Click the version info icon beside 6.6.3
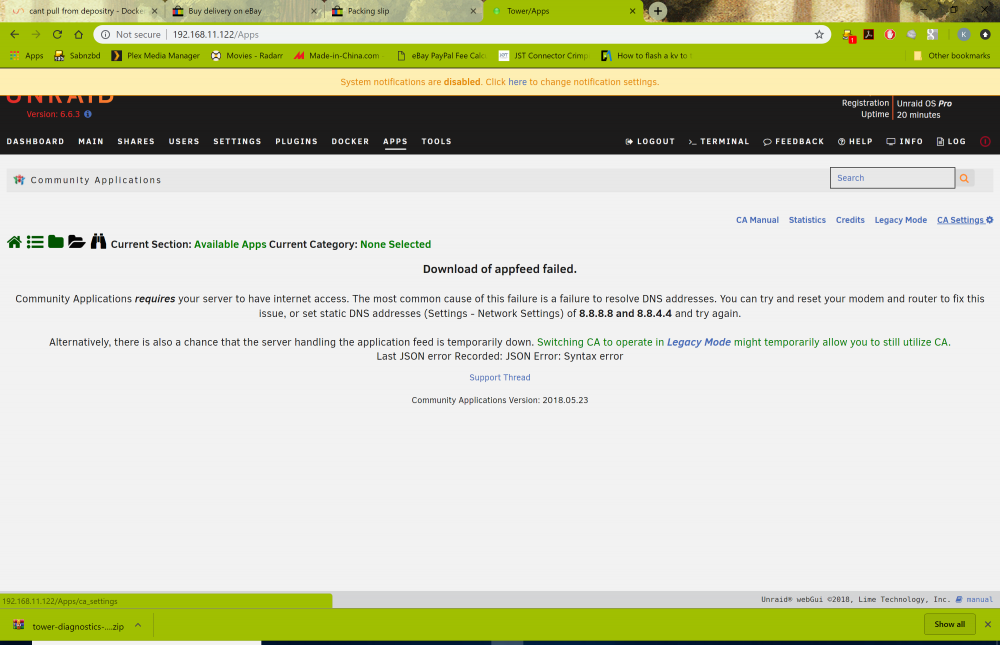1000x645 pixels. click(88, 114)
